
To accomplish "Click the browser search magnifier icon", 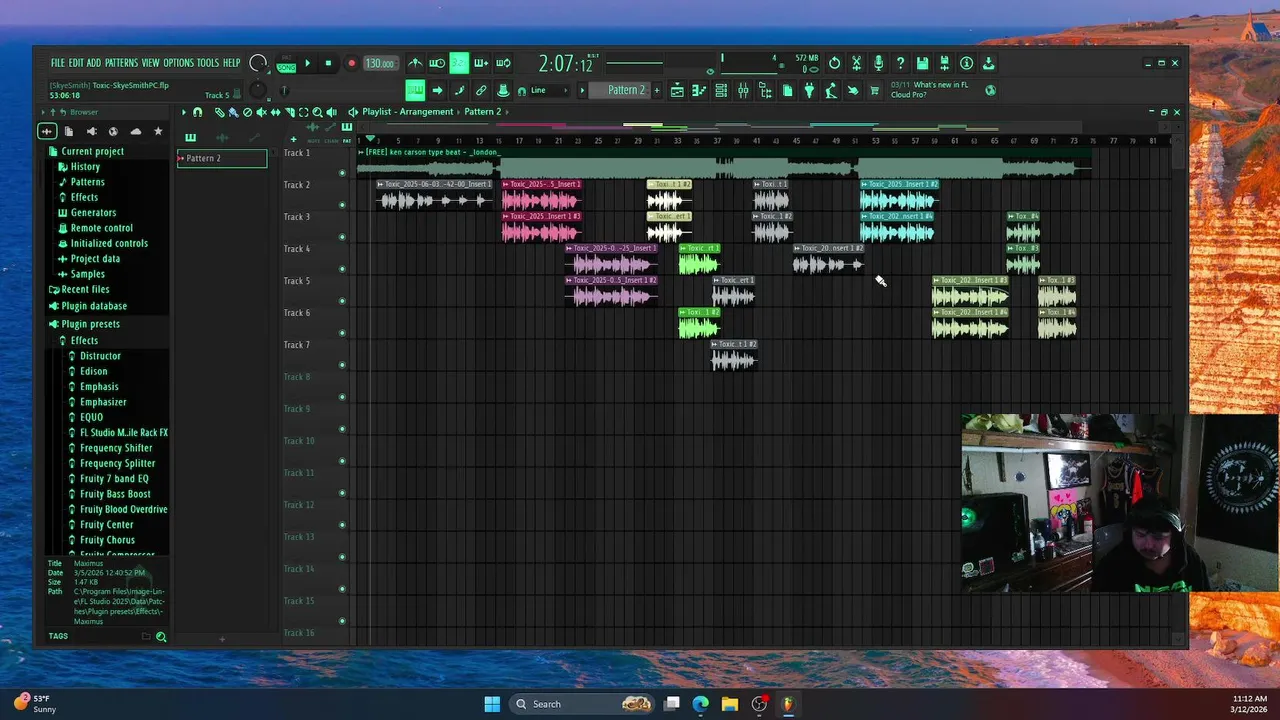I will pos(161,636).
